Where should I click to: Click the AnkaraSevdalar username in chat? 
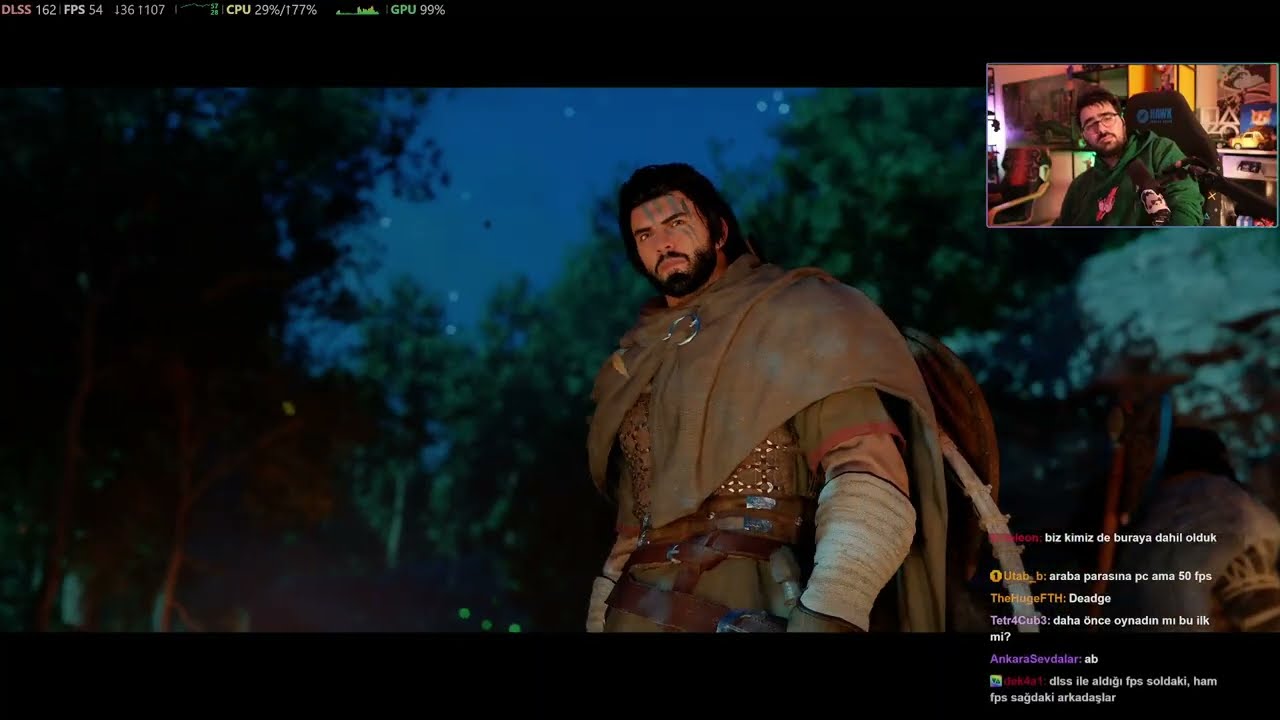click(x=1036, y=659)
